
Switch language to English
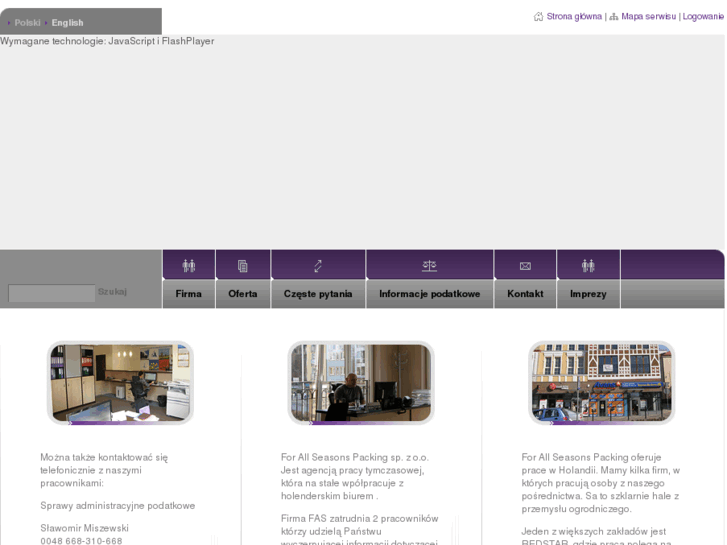point(68,23)
